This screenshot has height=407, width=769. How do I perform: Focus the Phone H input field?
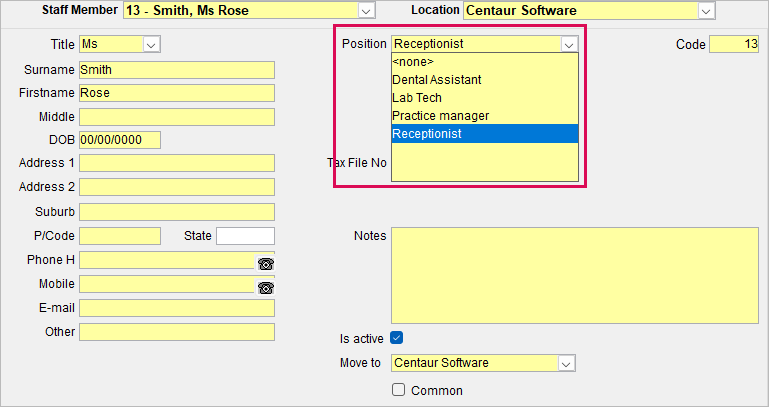(x=167, y=260)
